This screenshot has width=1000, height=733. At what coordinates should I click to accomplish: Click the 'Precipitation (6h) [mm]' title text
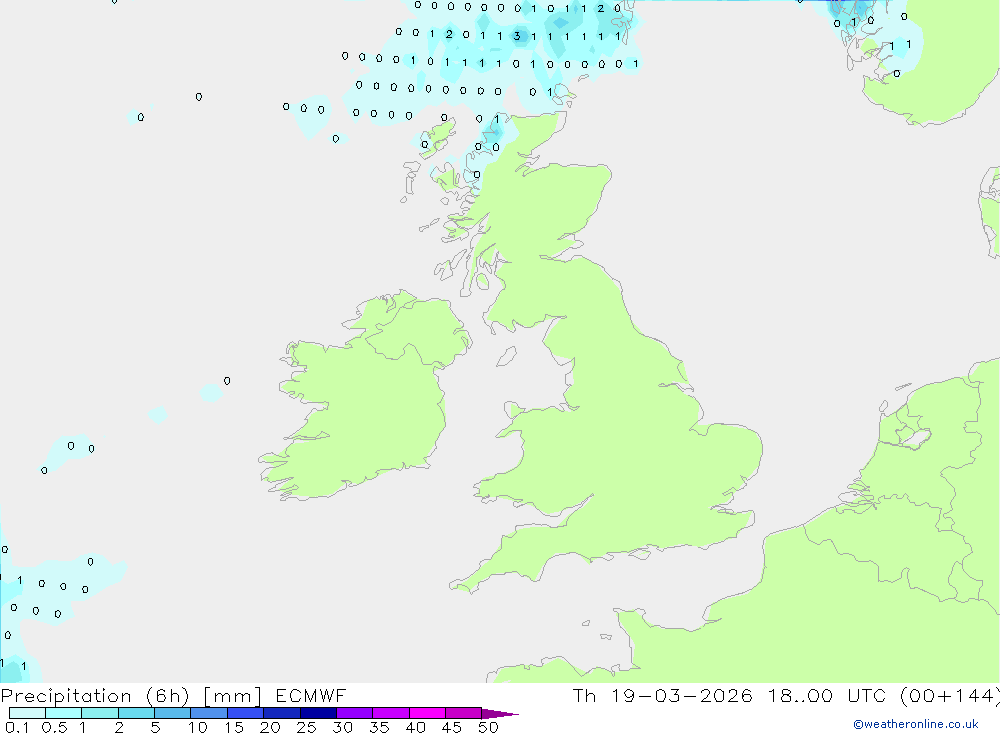click(x=131, y=696)
